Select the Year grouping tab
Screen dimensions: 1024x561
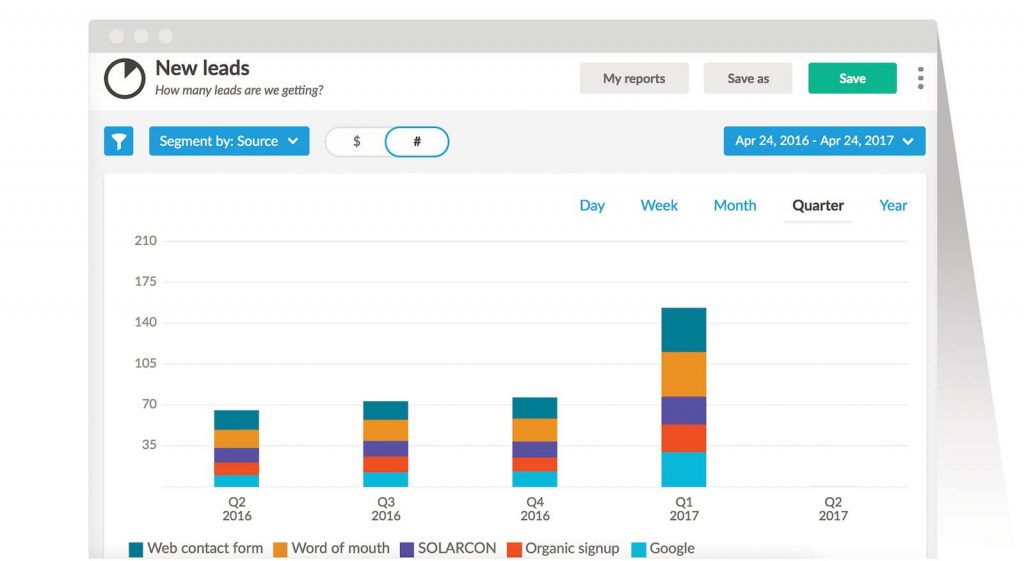(893, 205)
